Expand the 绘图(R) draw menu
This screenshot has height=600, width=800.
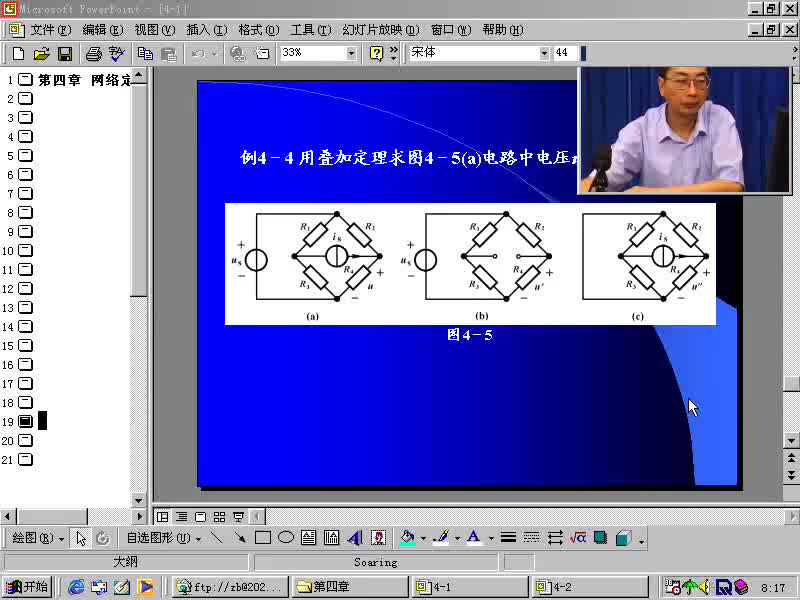click(38, 538)
